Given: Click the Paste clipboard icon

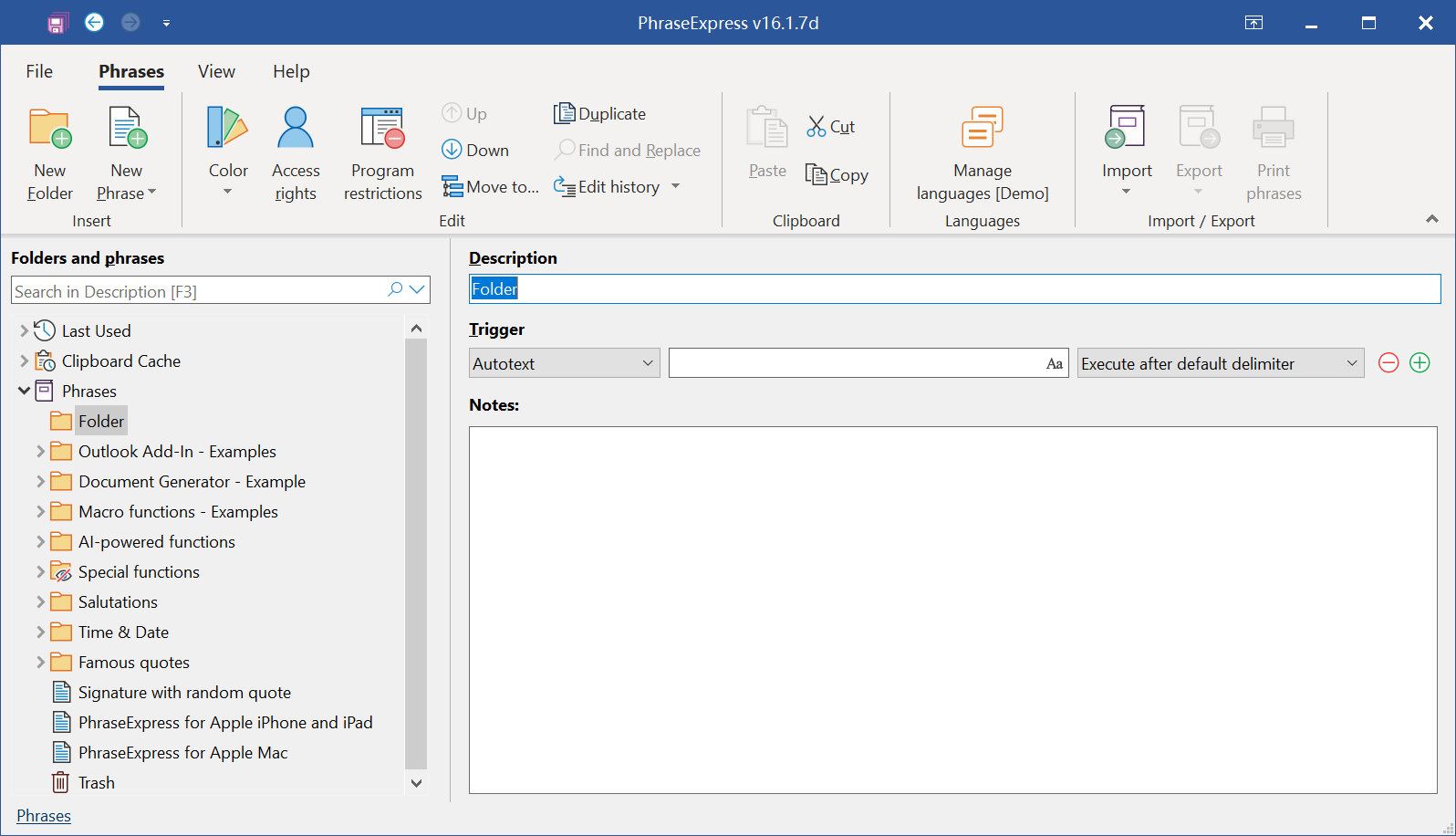Looking at the screenshot, I should [x=767, y=128].
